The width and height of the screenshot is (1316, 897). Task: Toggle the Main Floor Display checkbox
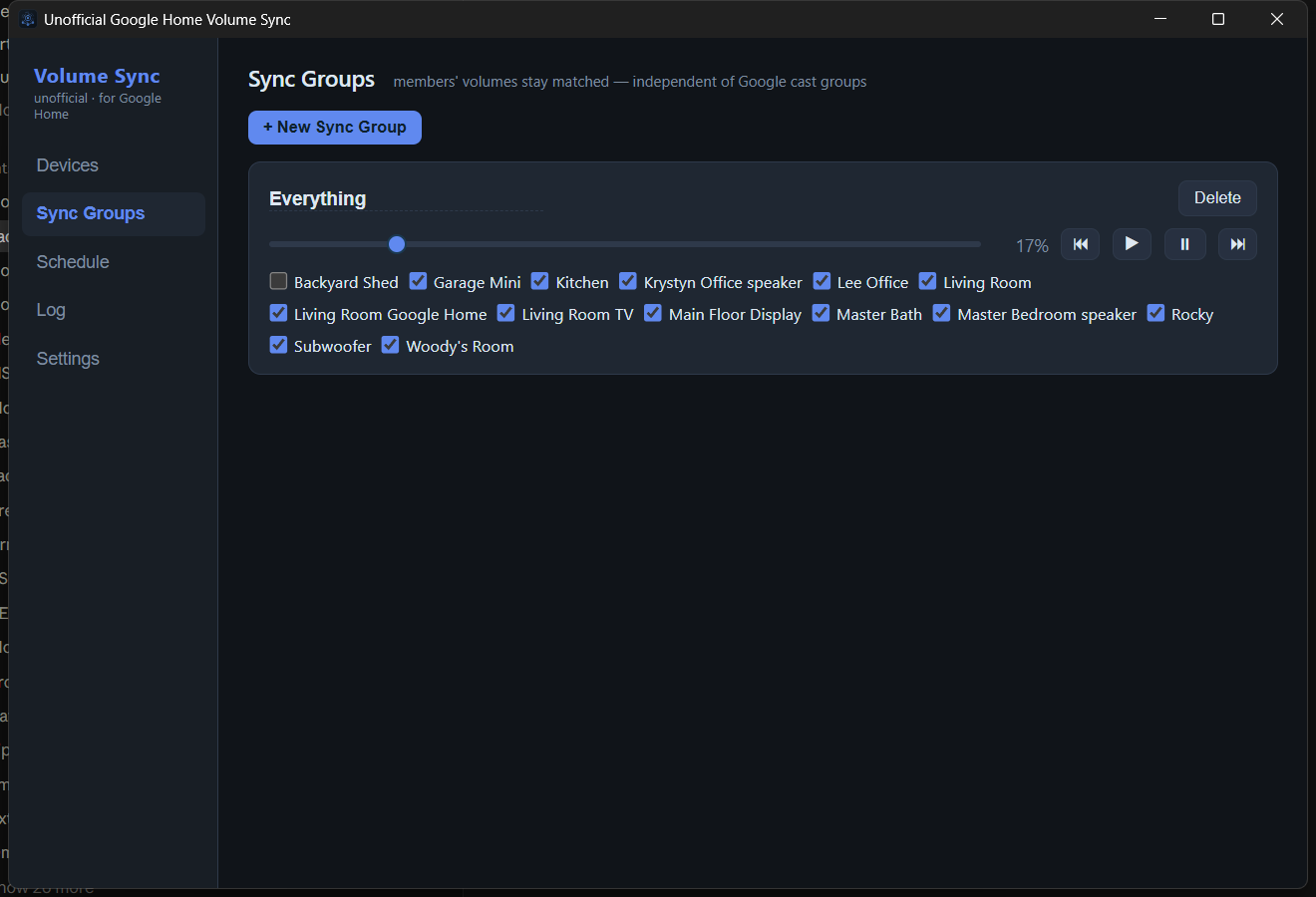(x=653, y=313)
